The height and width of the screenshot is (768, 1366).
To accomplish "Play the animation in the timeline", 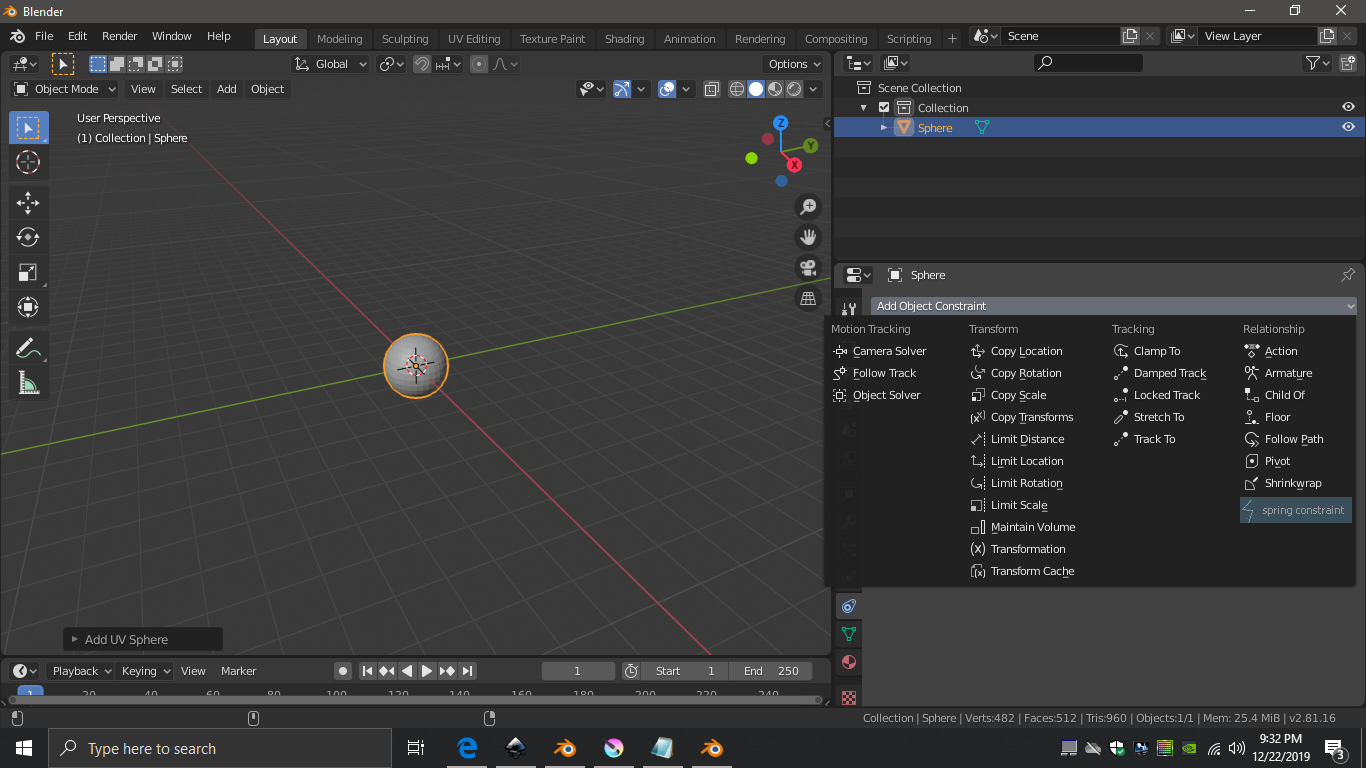I will coord(427,671).
